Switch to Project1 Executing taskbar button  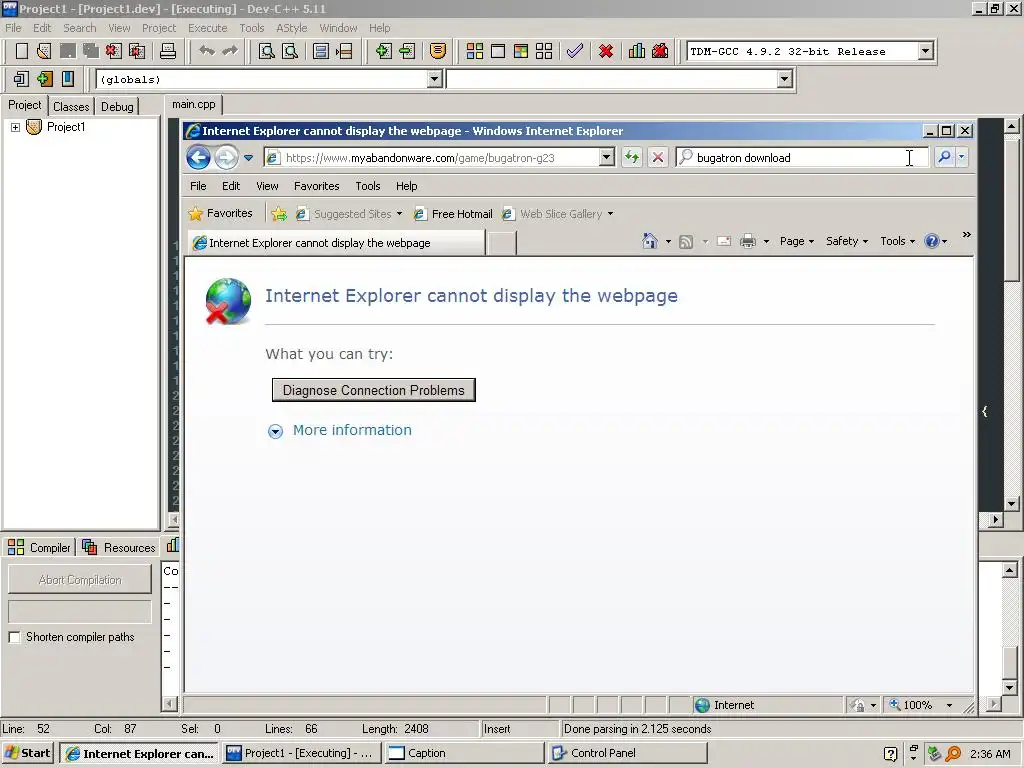tap(301, 753)
